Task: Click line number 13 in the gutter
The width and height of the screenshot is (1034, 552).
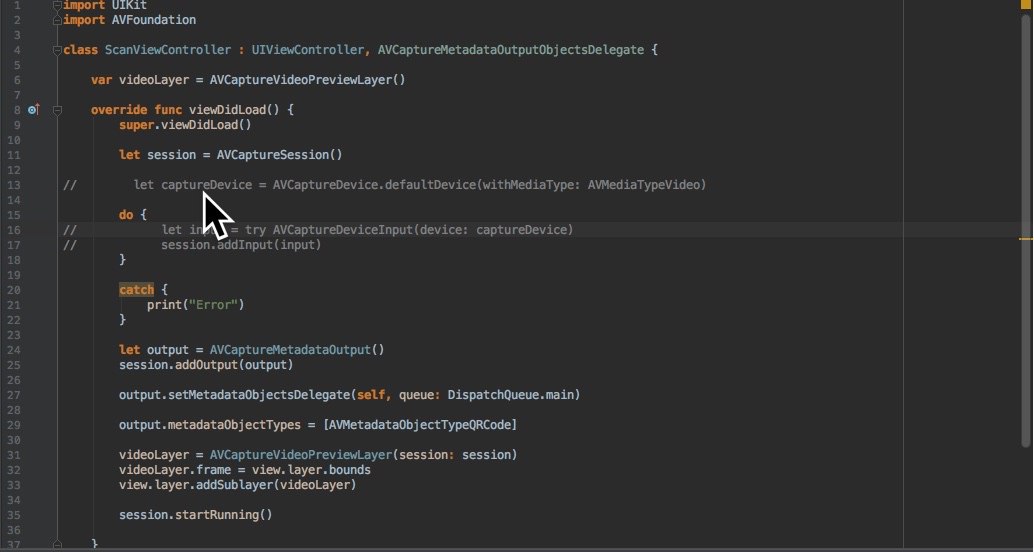Action: tap(14, 185)
